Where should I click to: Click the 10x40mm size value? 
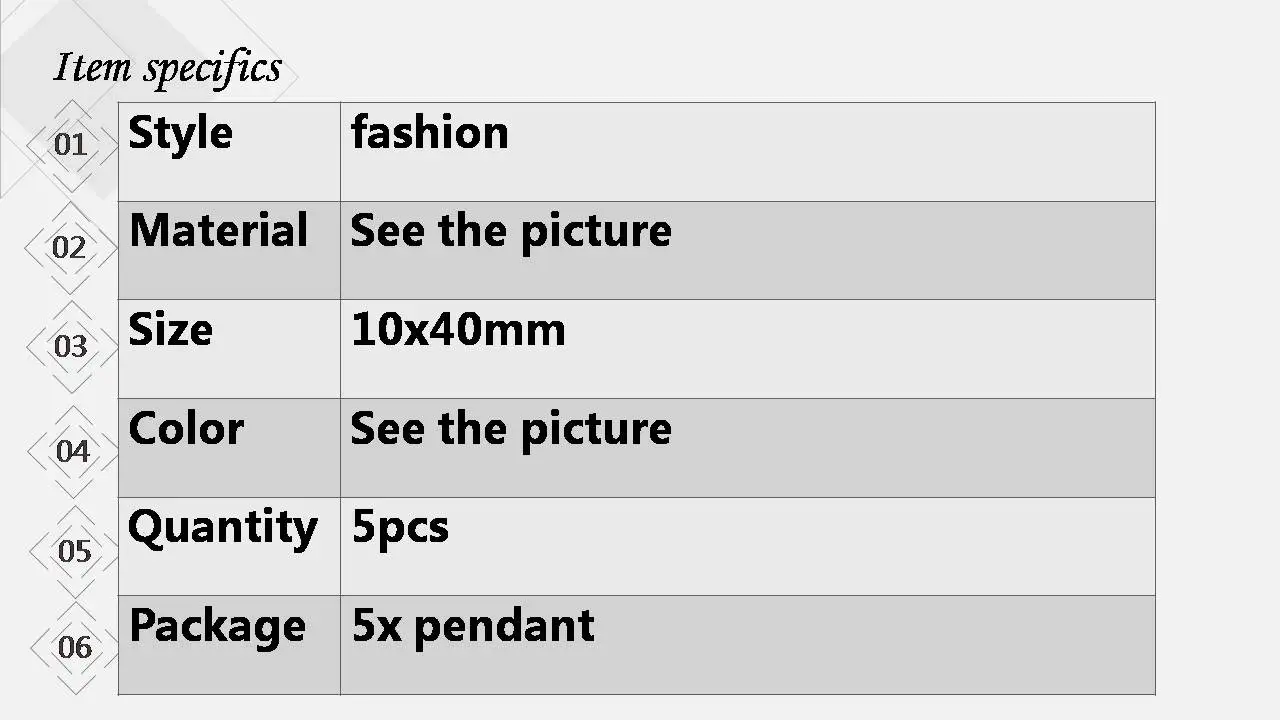[458, 330]
